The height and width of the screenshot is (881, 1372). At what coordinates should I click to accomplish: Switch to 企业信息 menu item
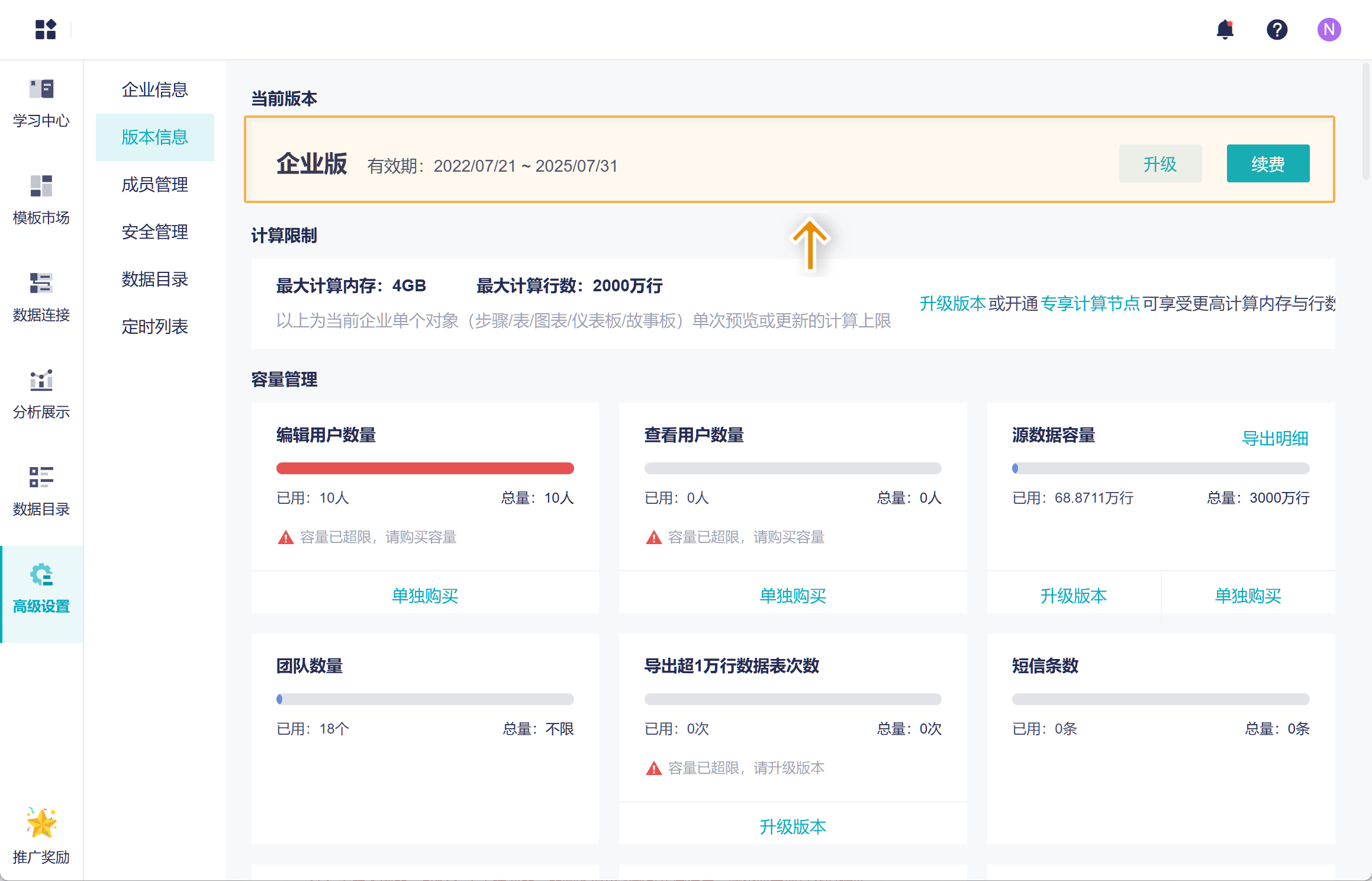click(154, 89)
